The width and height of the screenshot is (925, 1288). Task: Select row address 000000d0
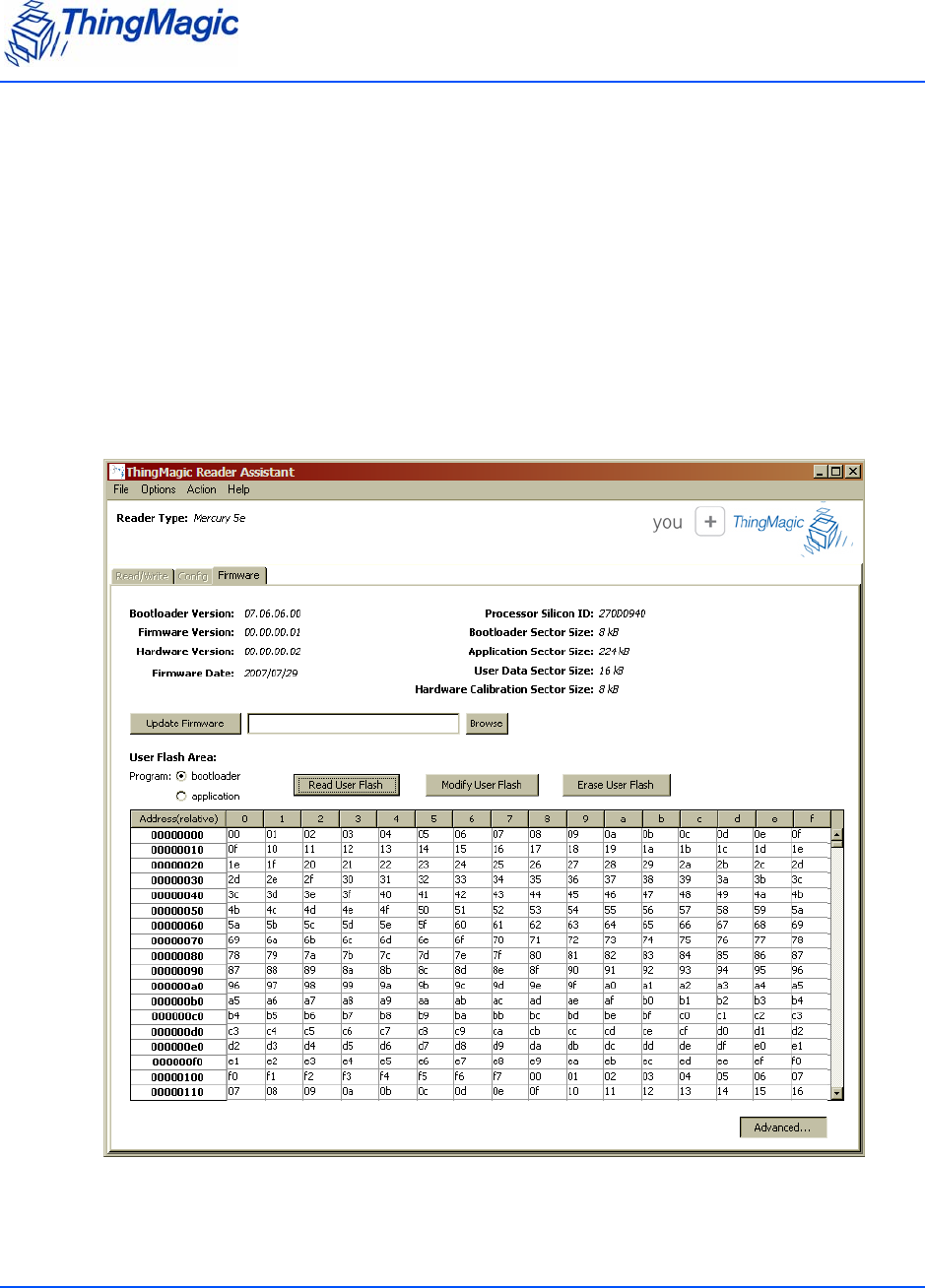178,1033
